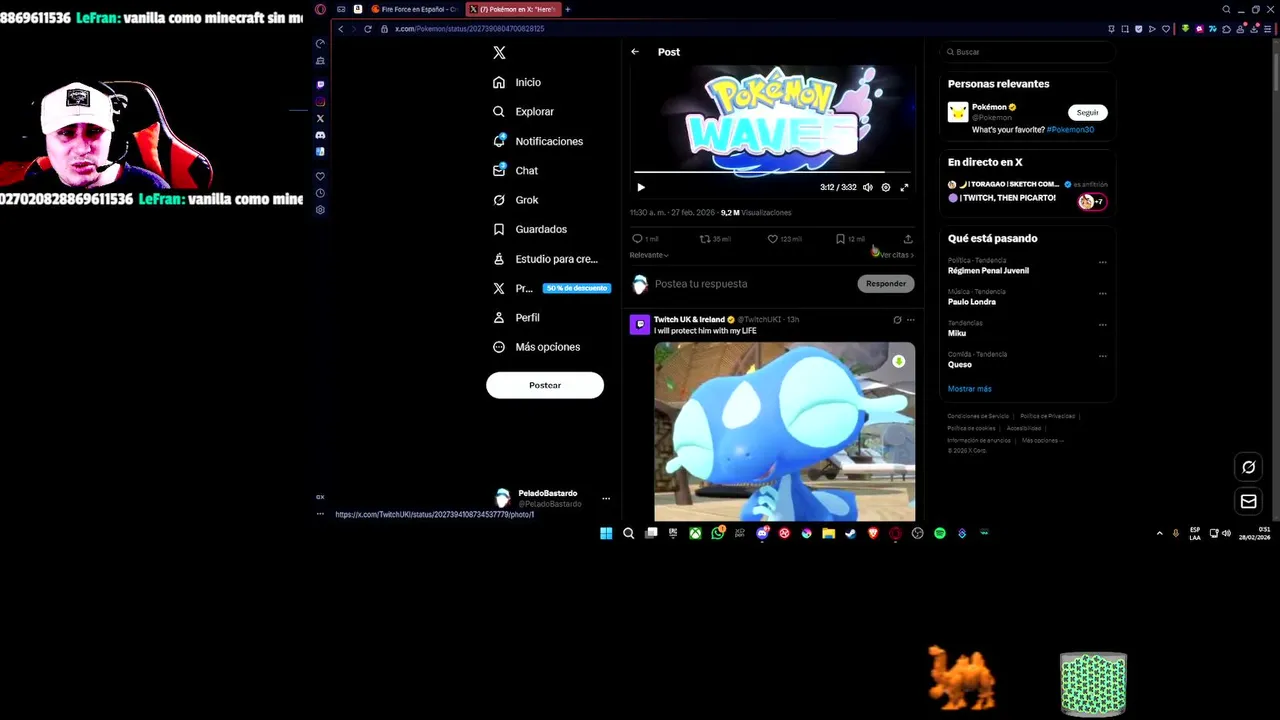The width and height of the screenshot is (1280, 720).
Task: Click the reply comment icon
Action: pyautogui.click(x=637, y=239)
